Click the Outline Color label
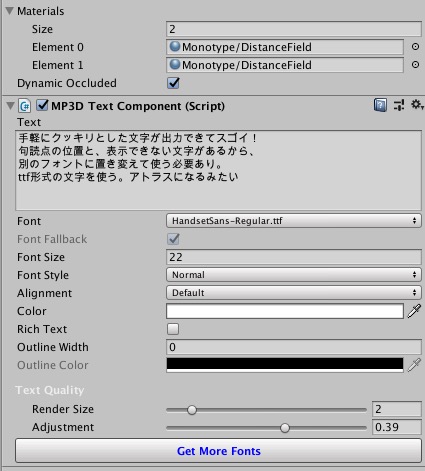425x471 pixels. pos(53,365)
